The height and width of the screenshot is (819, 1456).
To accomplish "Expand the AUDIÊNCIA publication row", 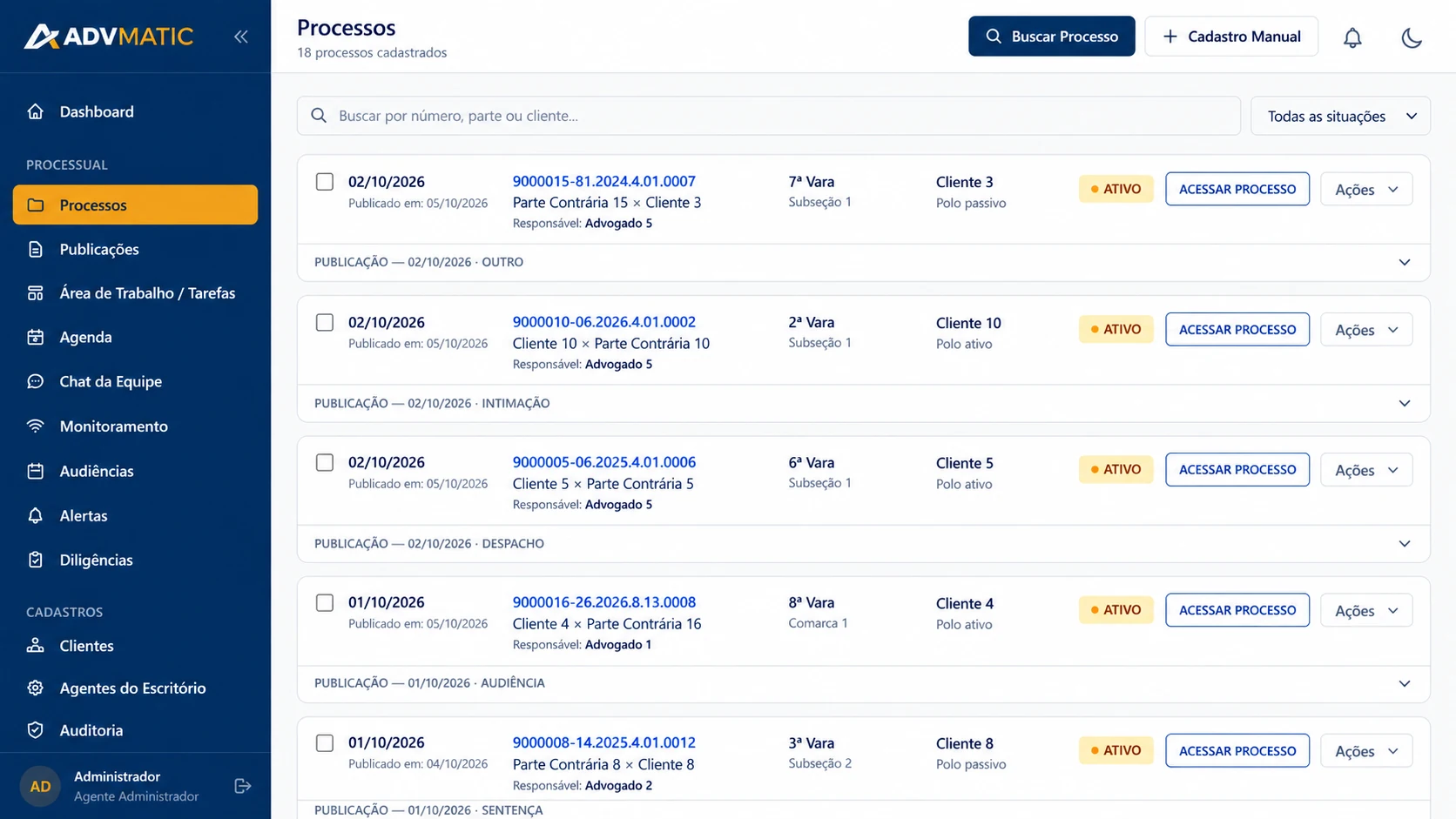I will point(863,683).
